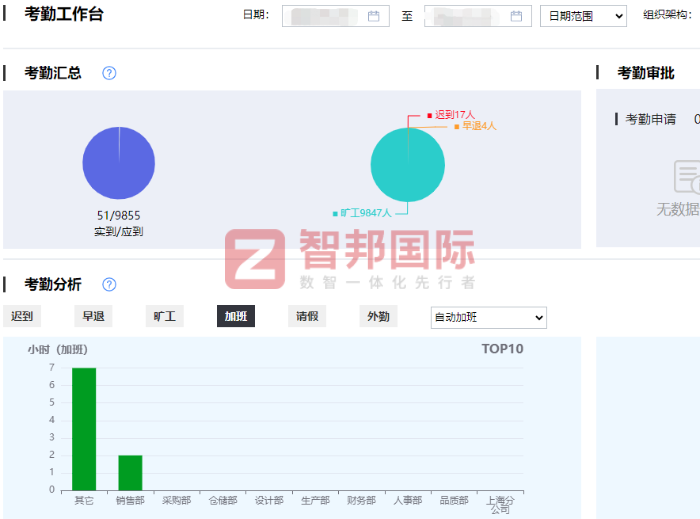Open the start date calendar icon
The width and height of the screenshot is (700, 519).
point(374,16)
